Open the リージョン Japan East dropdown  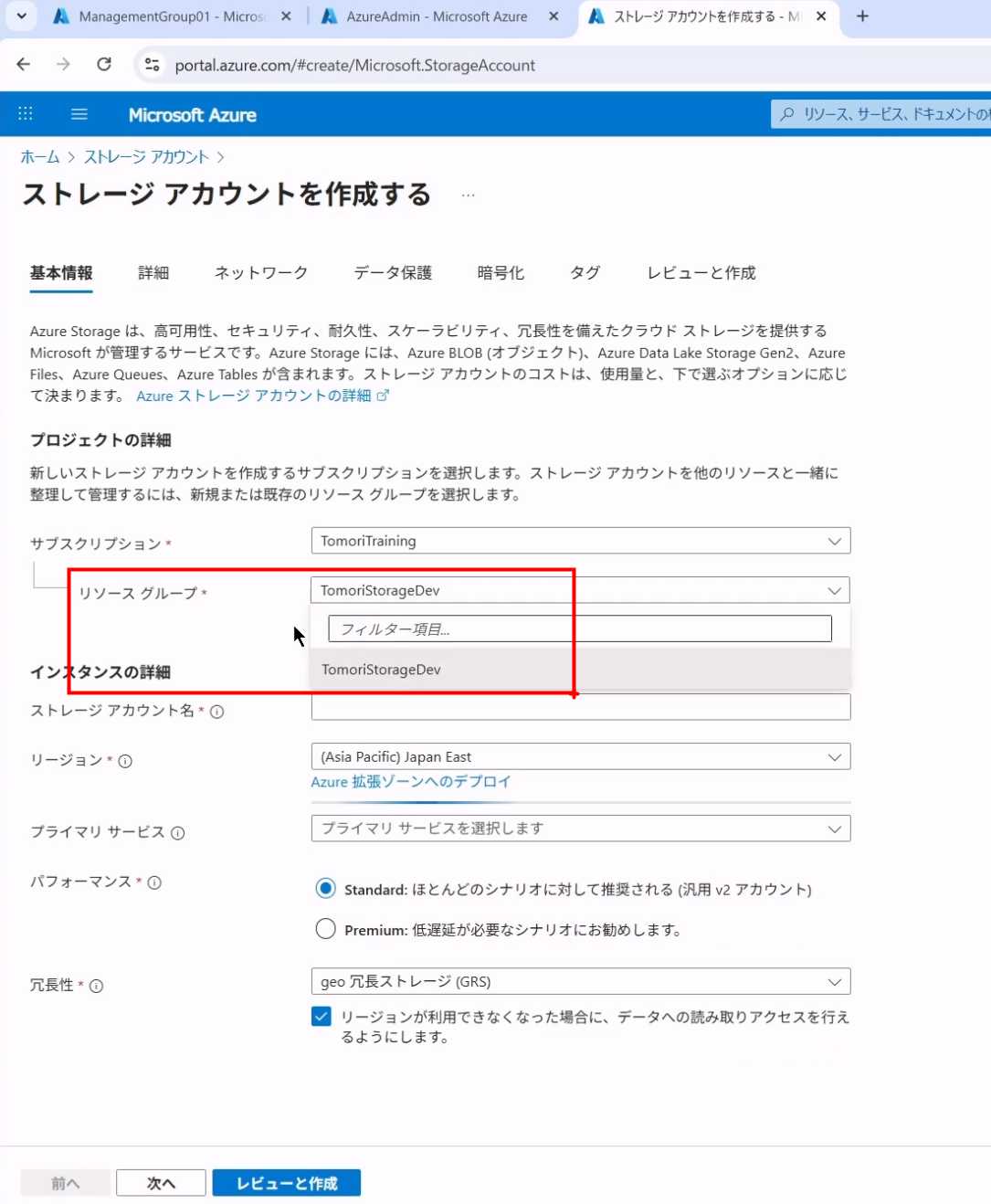580,756
